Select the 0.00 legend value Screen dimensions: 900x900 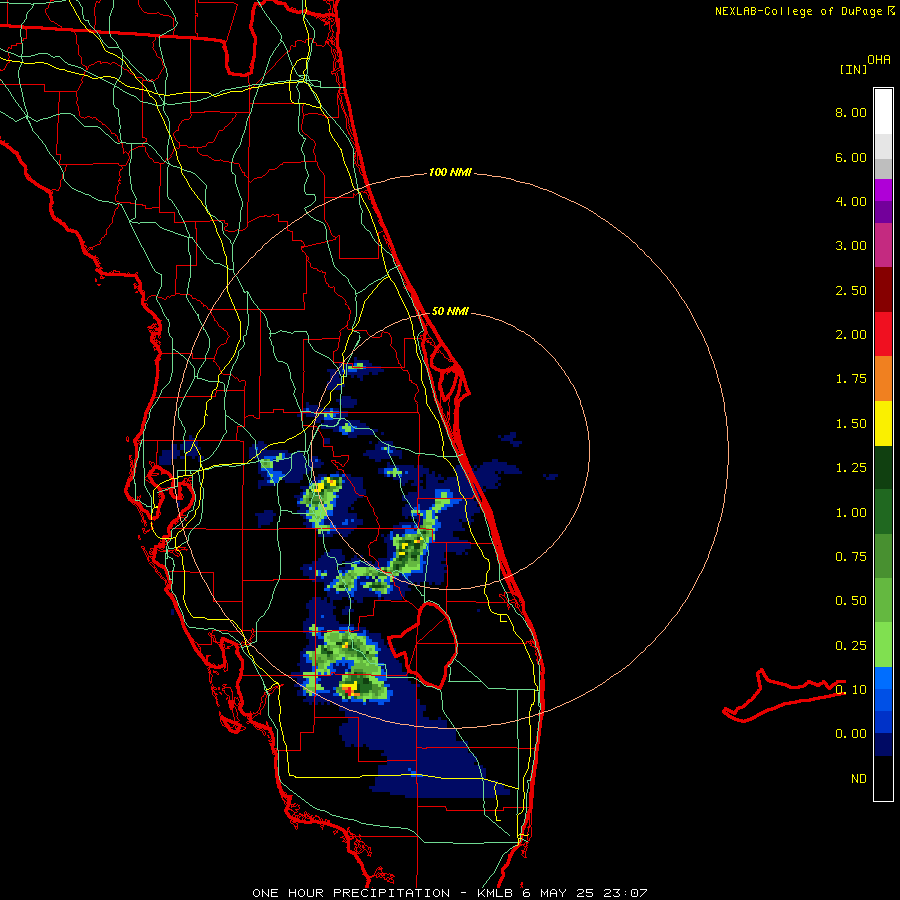point(851,734)
